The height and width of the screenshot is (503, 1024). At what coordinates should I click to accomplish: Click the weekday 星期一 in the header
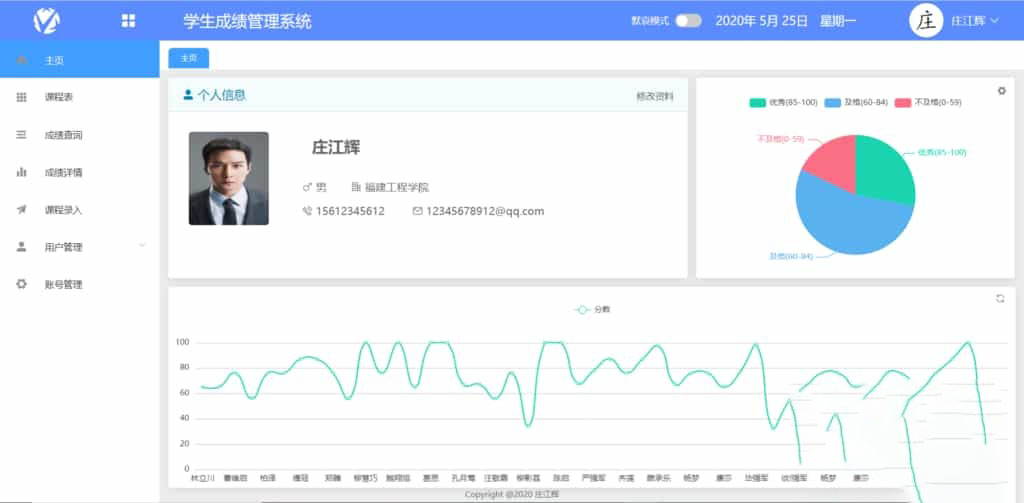pyautogui.click(x=838, y=21)
